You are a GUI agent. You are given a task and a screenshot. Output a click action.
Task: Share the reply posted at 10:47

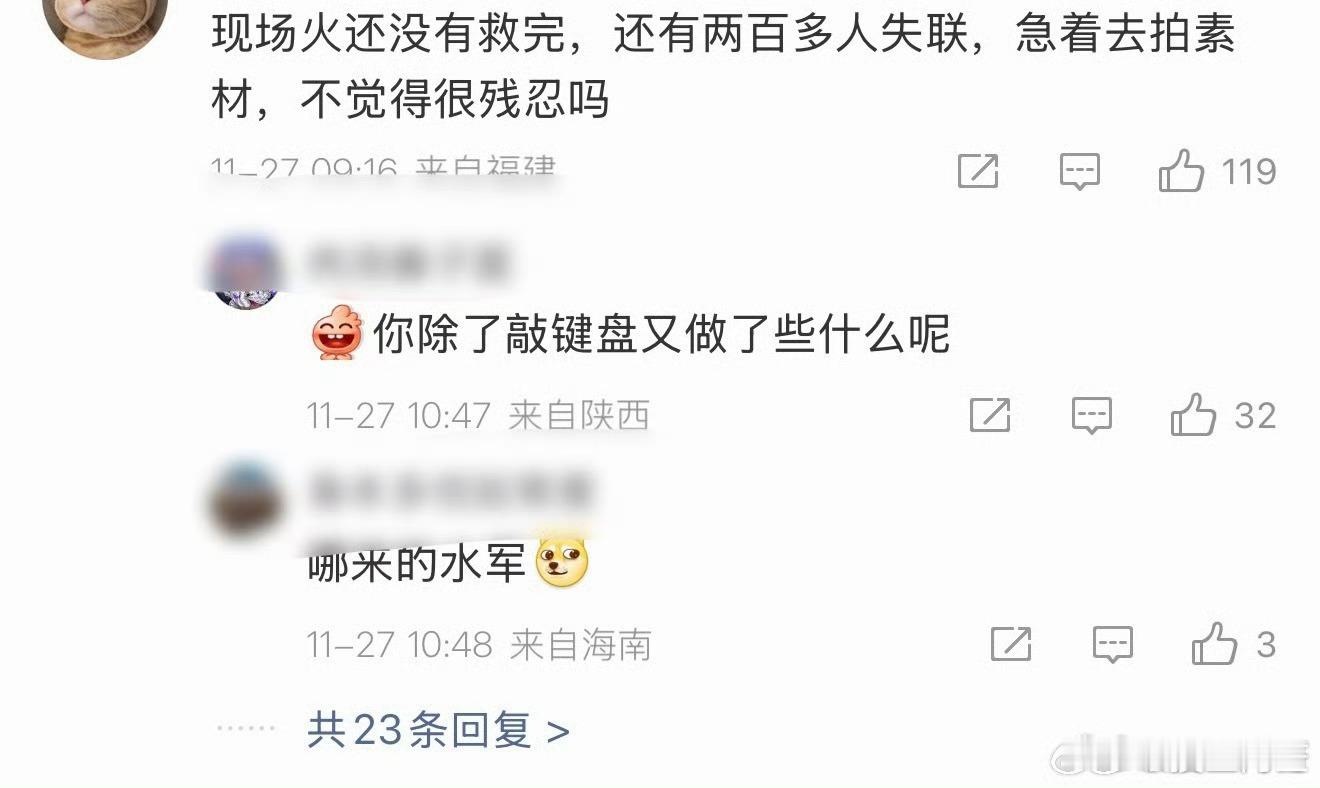pos(990,415)
